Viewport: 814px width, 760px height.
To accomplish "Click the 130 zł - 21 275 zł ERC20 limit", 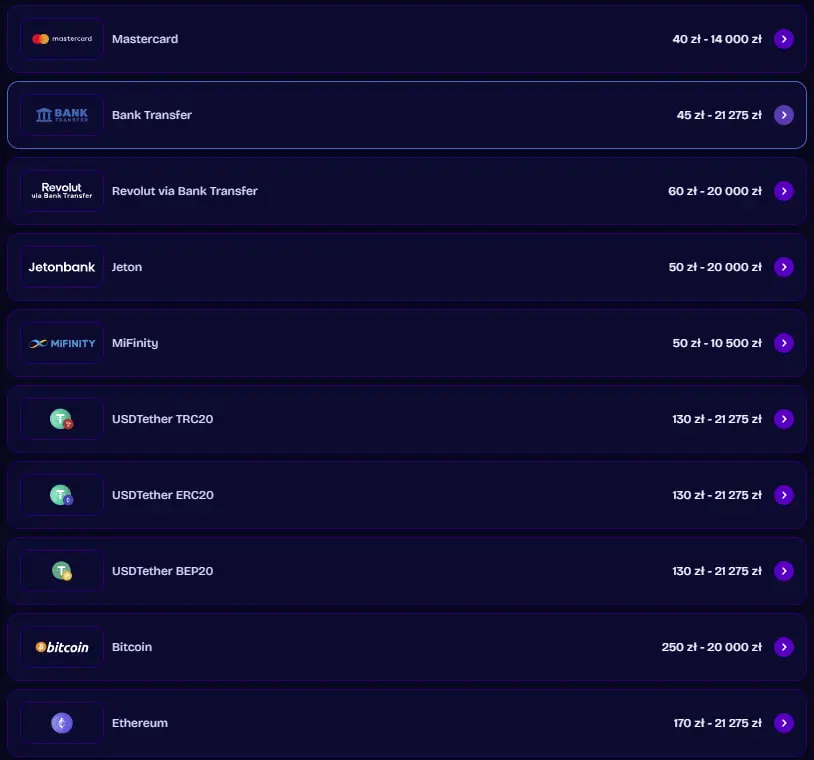I will point(717,495).
